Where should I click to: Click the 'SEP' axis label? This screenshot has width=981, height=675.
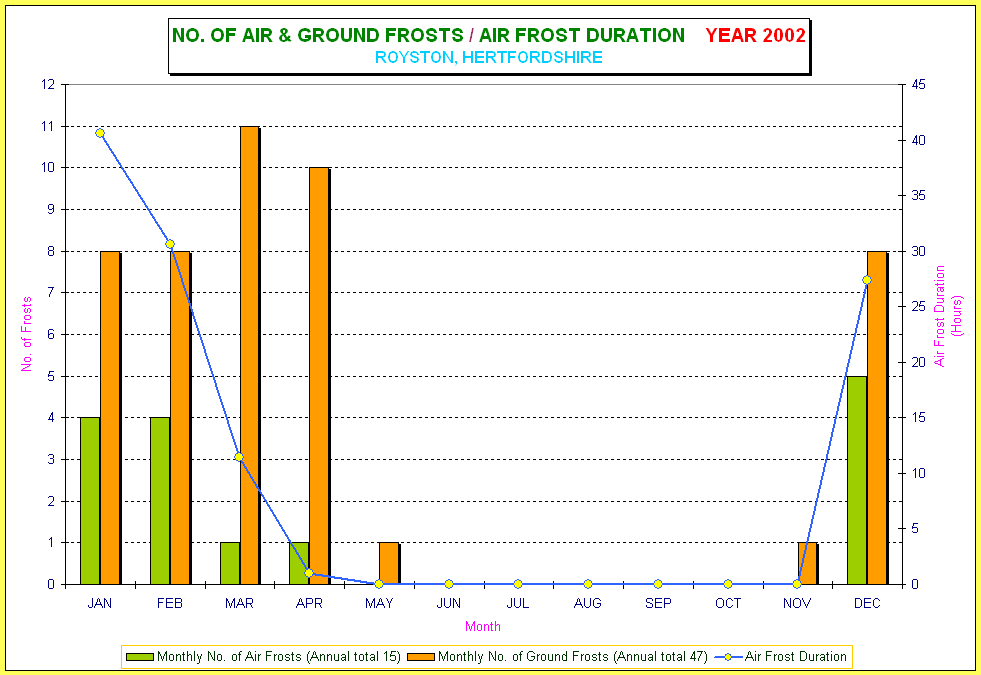[658, 603]
